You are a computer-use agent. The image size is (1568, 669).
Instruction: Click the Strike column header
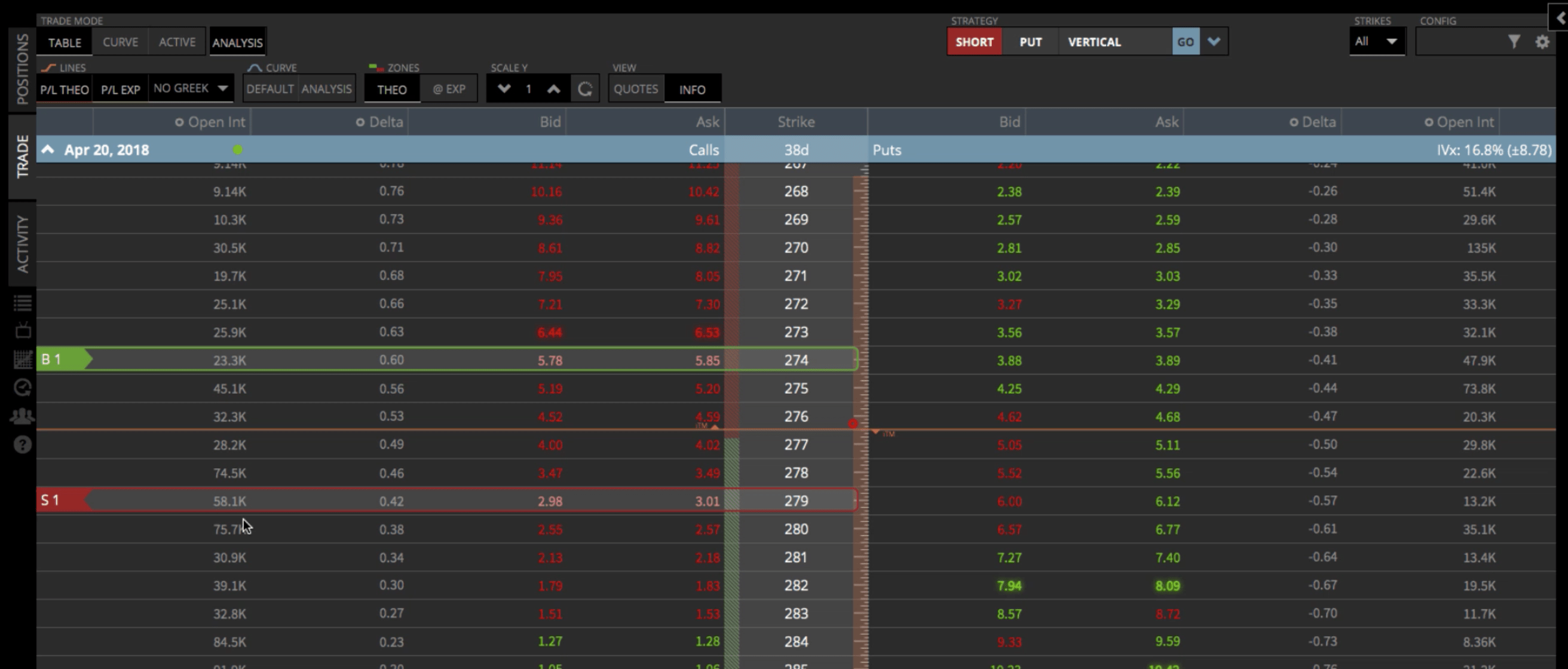795,122
